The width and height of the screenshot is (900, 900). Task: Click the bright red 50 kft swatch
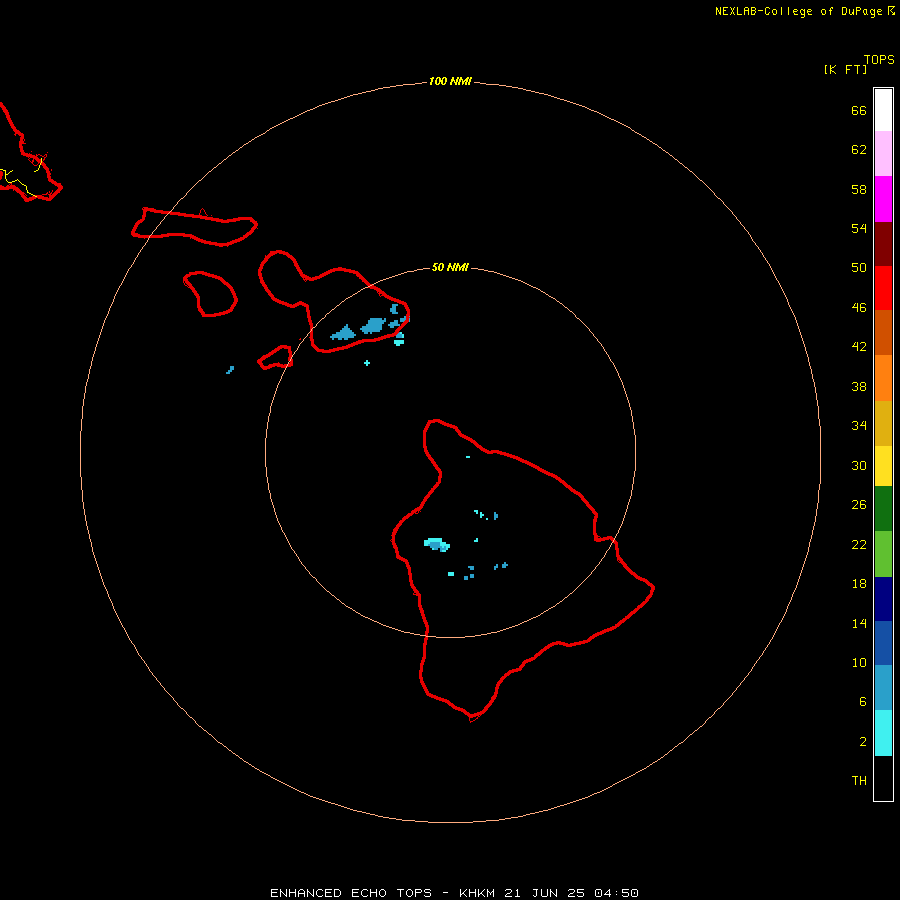pyautogui.click(x=883, y=288)
